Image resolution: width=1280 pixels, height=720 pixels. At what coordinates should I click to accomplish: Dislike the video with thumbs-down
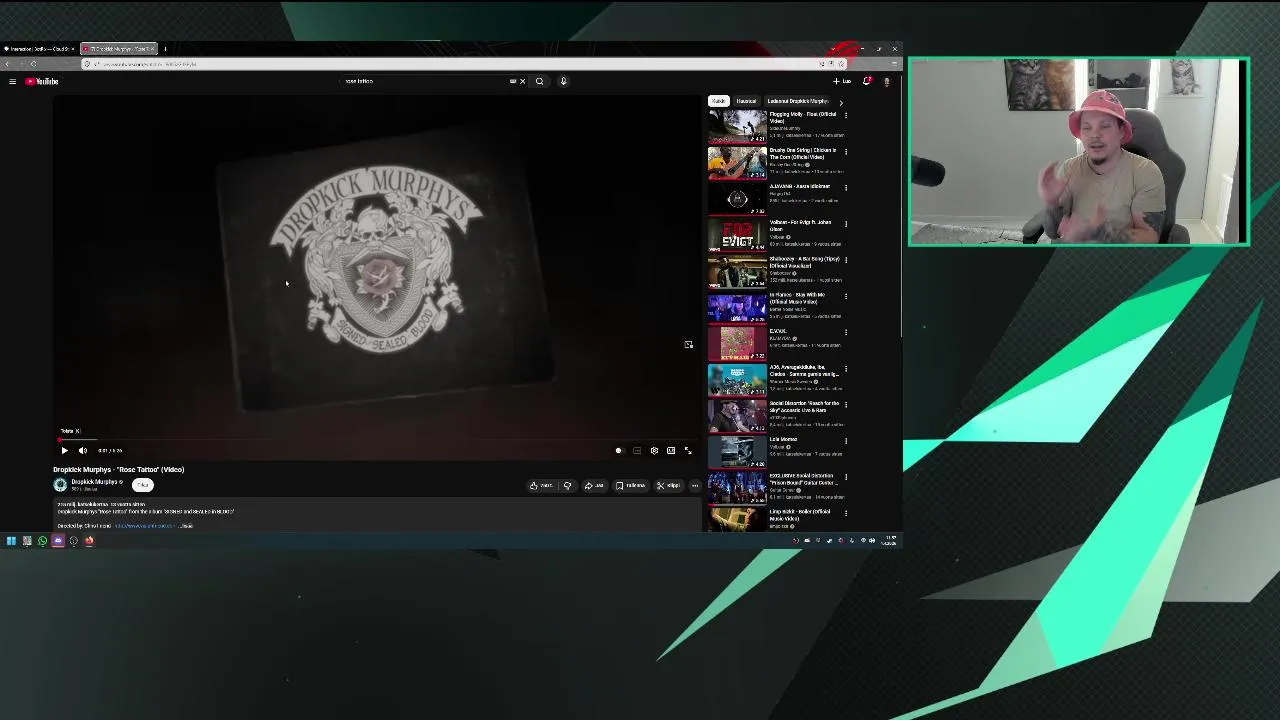click(567, 486)
